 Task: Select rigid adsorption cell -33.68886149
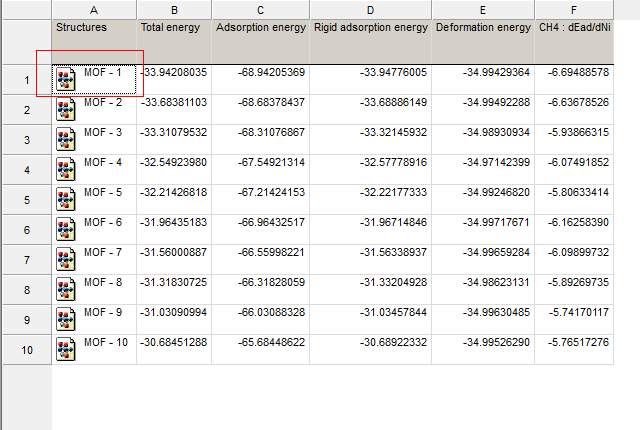(x=371, y=110)
